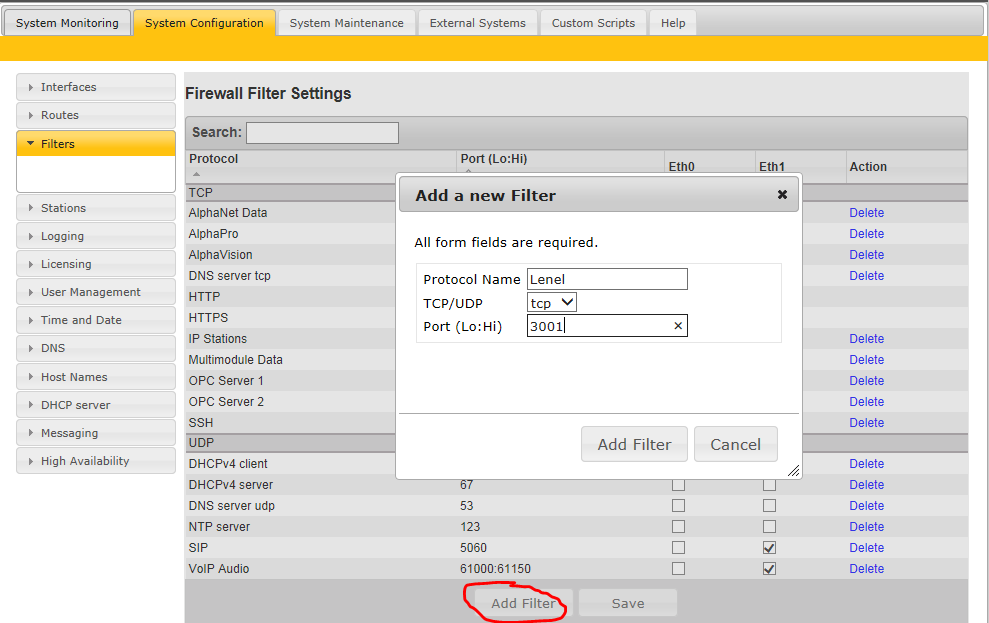This screenshot has width=989, height=623.
Task: Sort table by Protocol column arrow
Action: point(196,174)
